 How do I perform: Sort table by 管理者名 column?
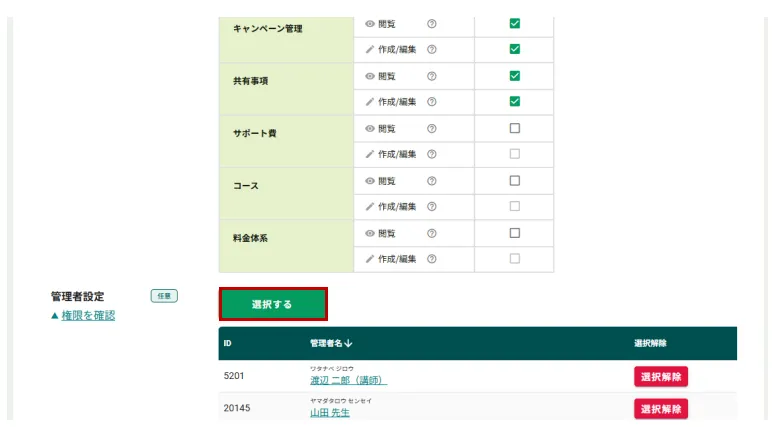point(331,343)
